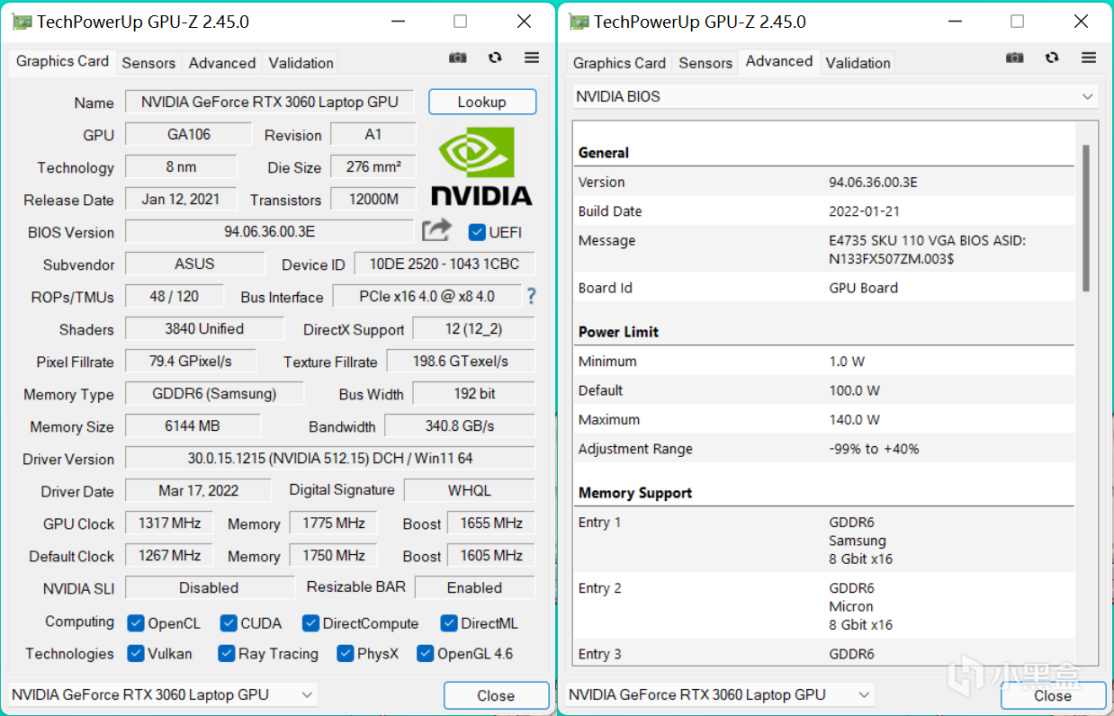Image resolution: width=1114 pixels, height=716 pixels.
Task: Click the Build Date row 2022-01-21
Action: (x=824, y=211)
